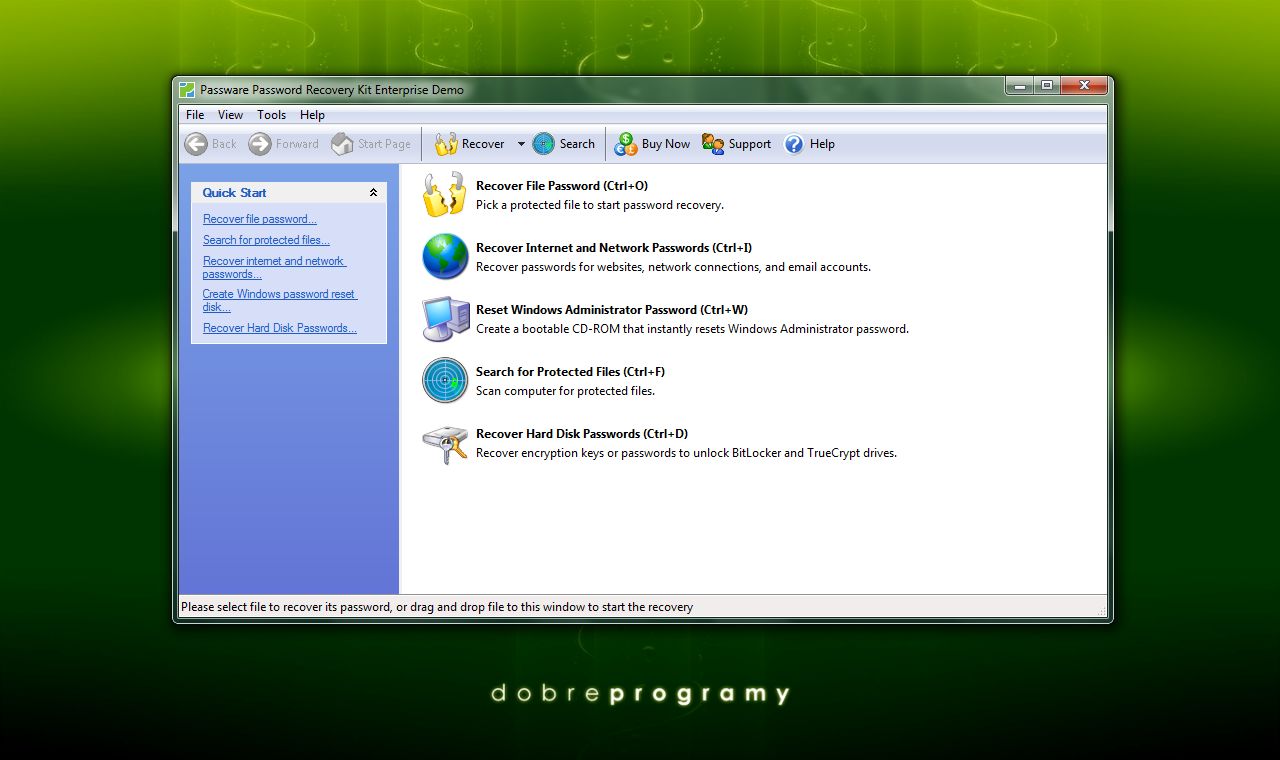Click the Help question mark icon
The image size is (1280, 760).
tap(794, 144)
